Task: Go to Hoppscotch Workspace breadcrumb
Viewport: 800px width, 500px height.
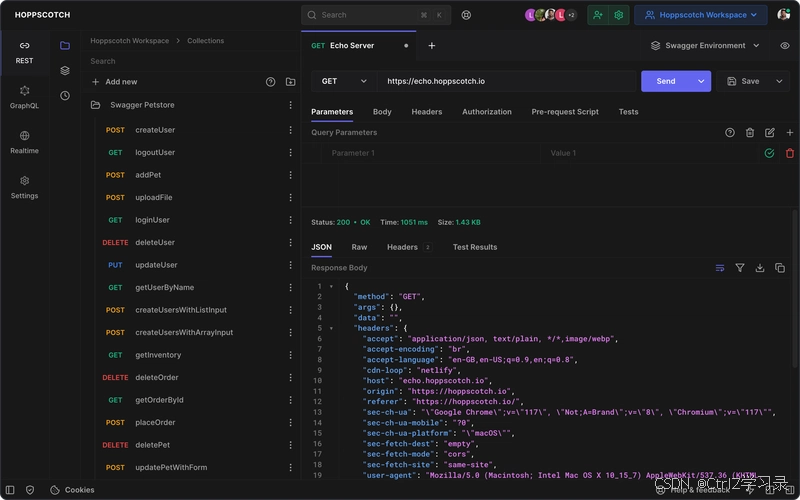Action: [130, 41]
